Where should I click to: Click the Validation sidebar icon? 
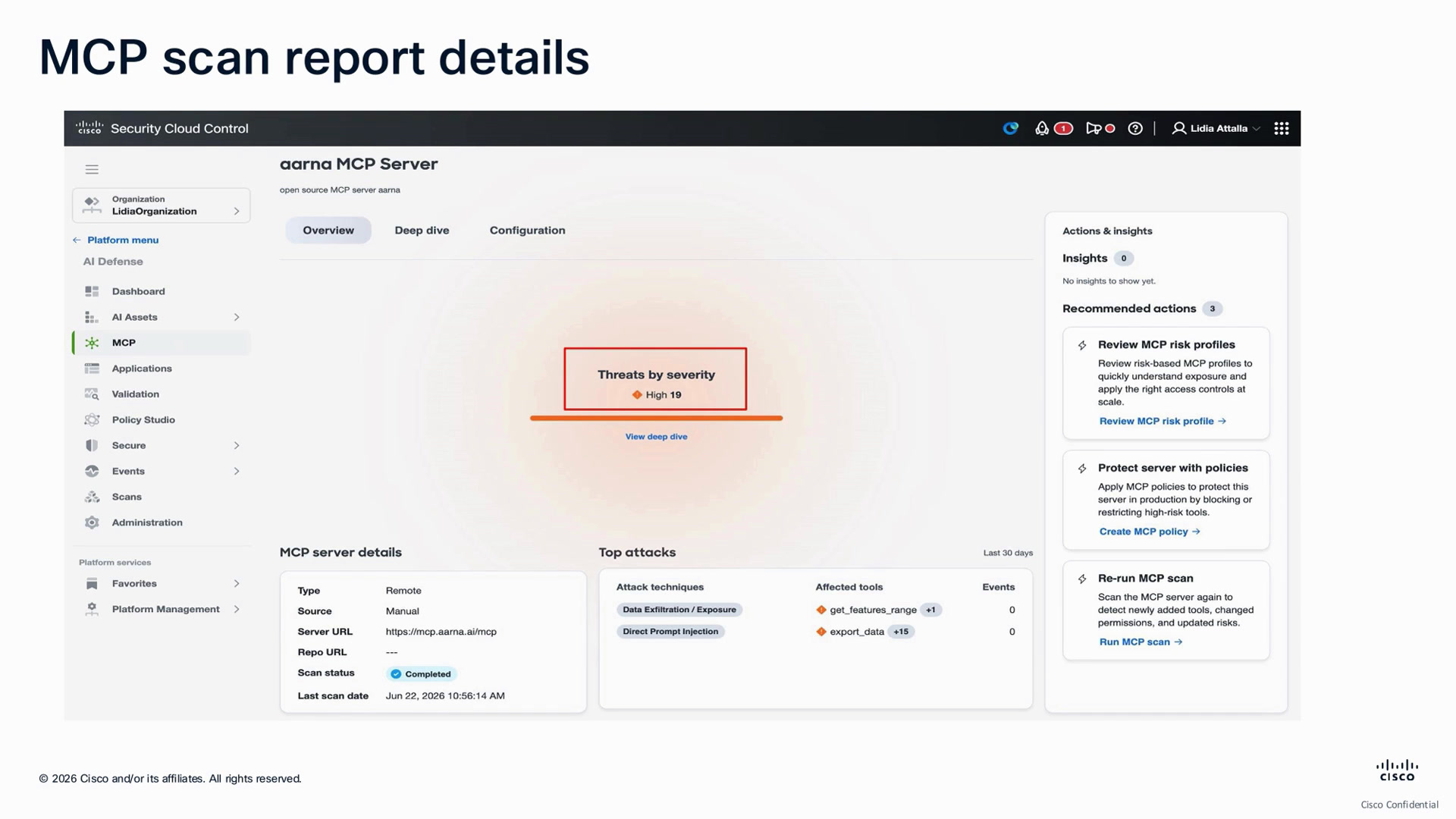pos(92,394)
